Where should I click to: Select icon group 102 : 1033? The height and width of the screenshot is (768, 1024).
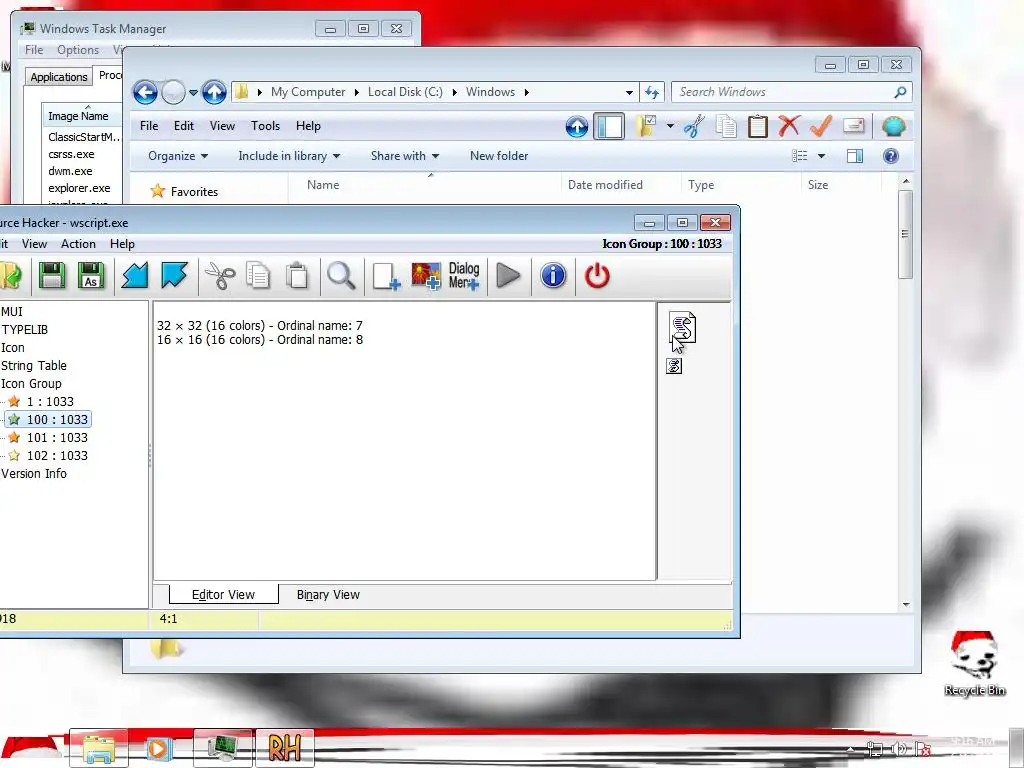pos(57,455)
